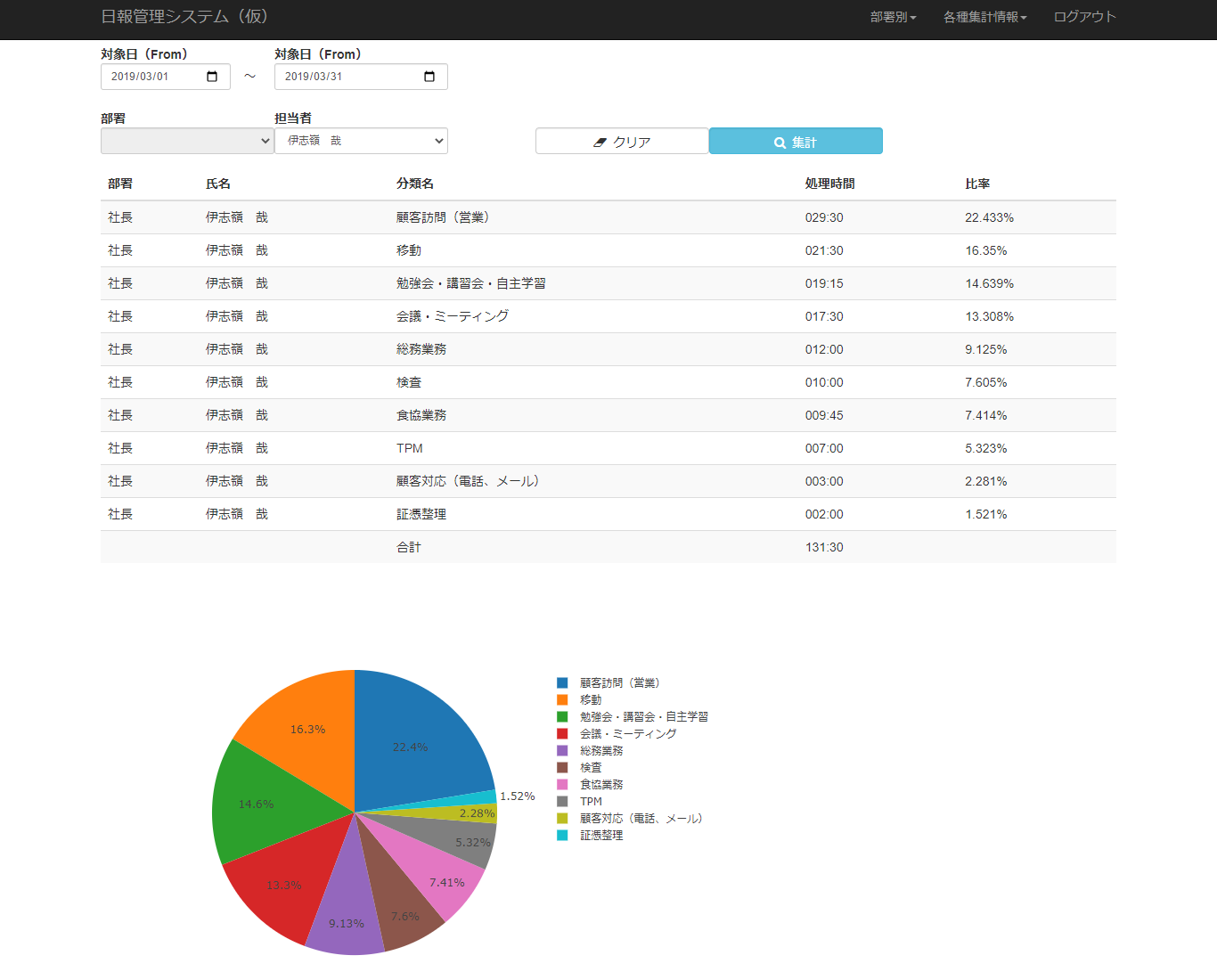Image resolution: width=1217 pixels, height=980 pixels.
Task: Toggle blue legend swatch 顧客訪問（営業）
Action: tap(562, 683)
